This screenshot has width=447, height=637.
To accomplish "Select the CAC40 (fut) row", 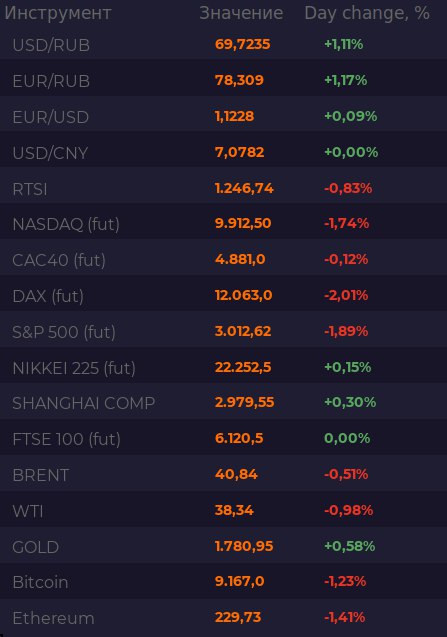I will point(224,258).
